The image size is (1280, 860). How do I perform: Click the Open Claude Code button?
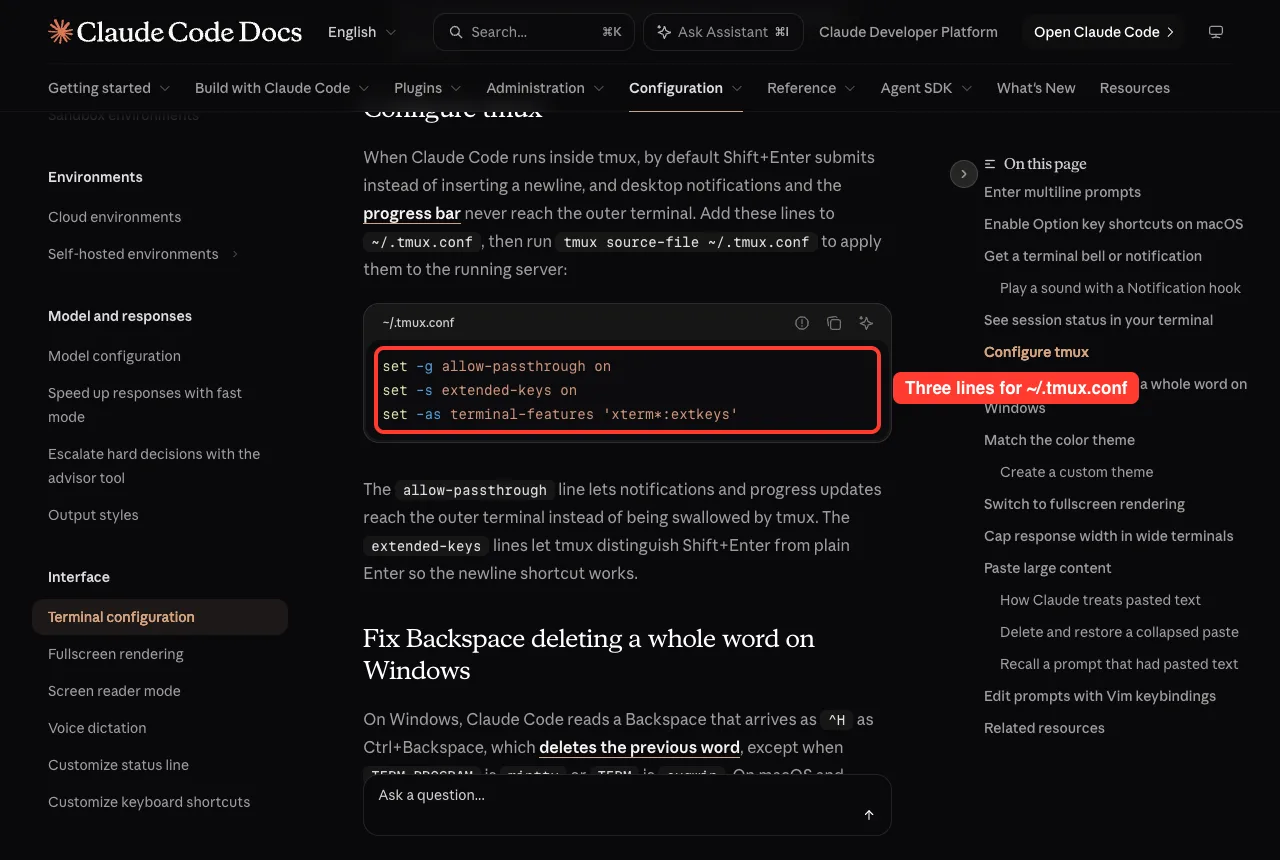coord(1103,32)
